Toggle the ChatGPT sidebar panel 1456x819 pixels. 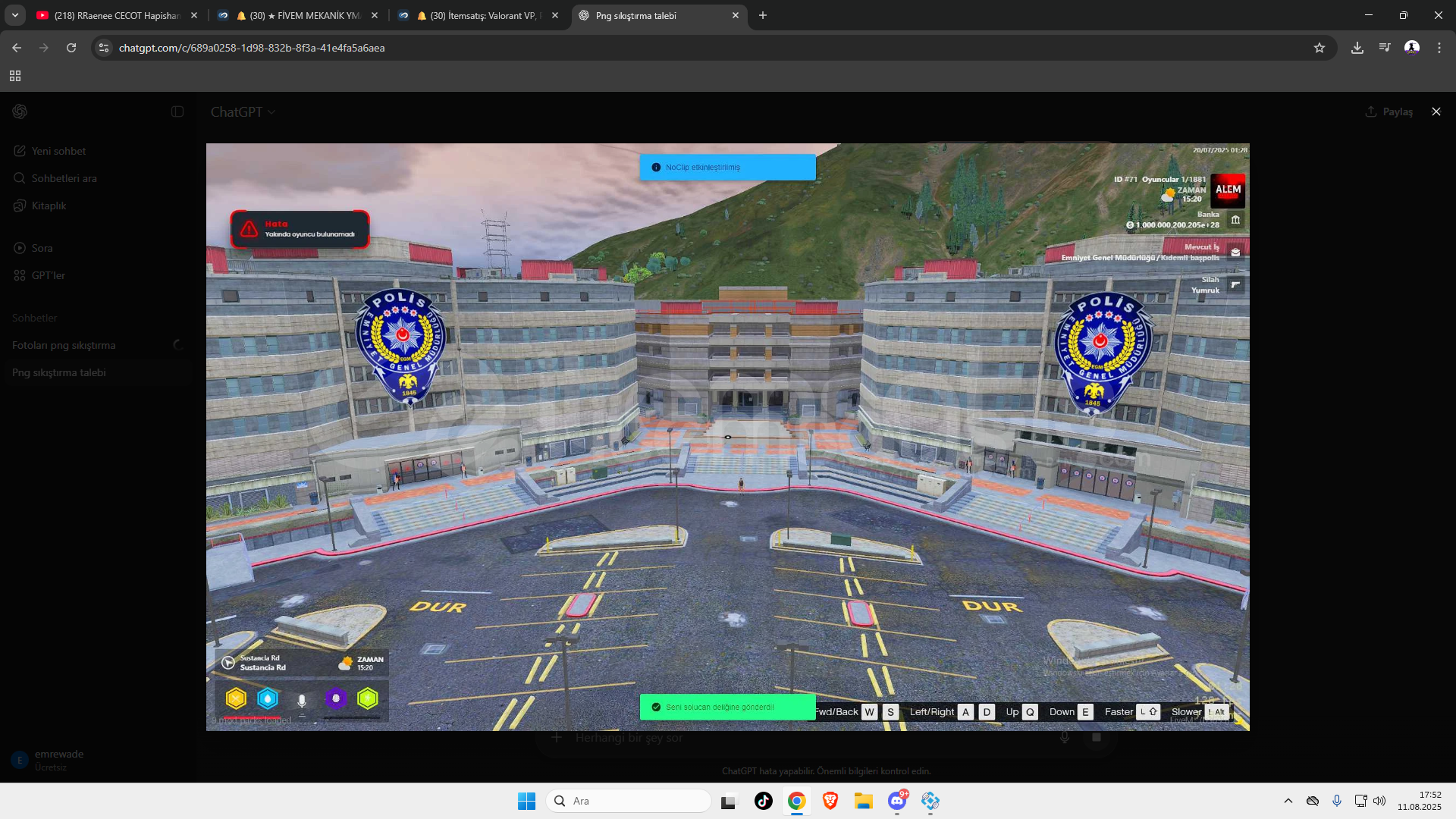(x=177, y=111)
